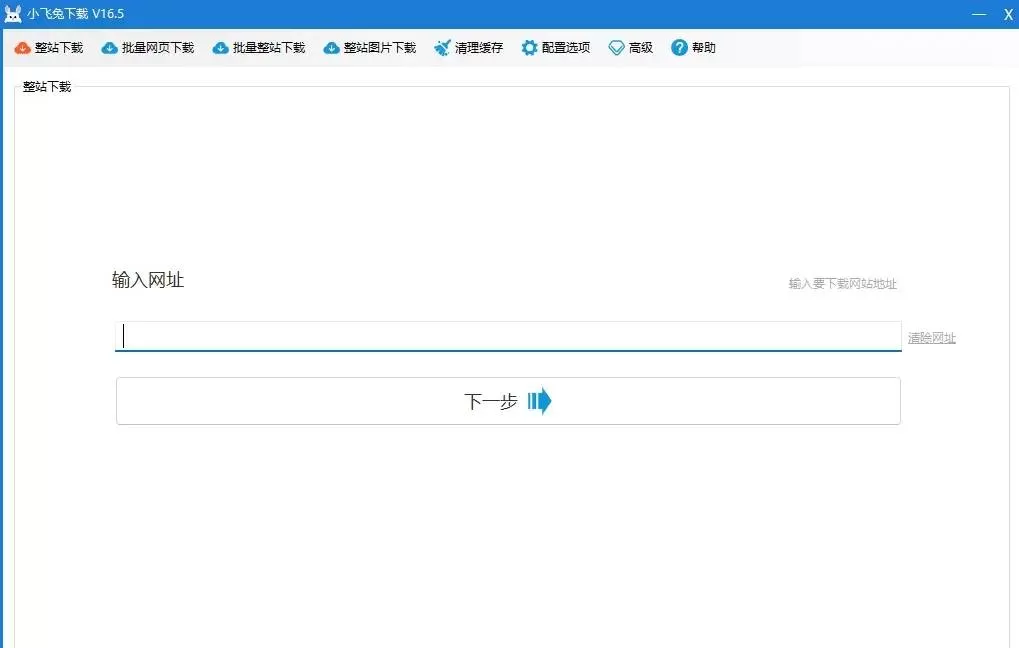Open the 高级 advanced options icon
The image size is (1019, 648).
(615, 47)
